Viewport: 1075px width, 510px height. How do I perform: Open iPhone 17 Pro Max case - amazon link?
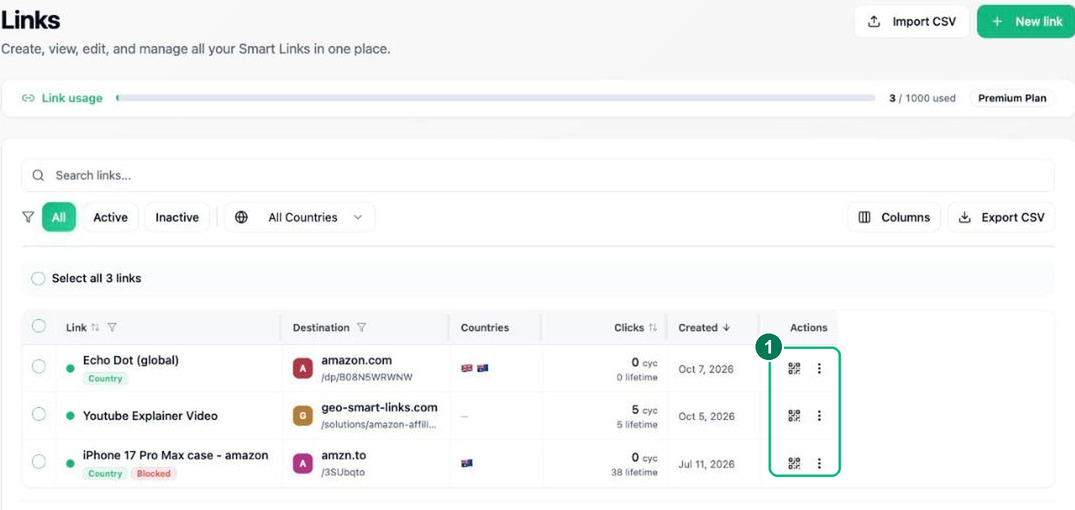pyautogui.click(x=176, y=455)
